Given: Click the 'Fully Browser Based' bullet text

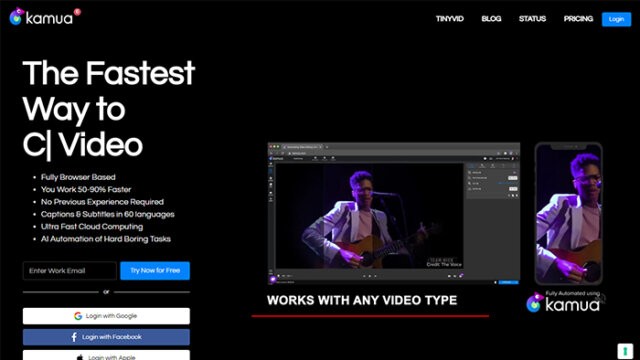Looking at the screenshot, I should pyautogui.click(x=78, y=177).
